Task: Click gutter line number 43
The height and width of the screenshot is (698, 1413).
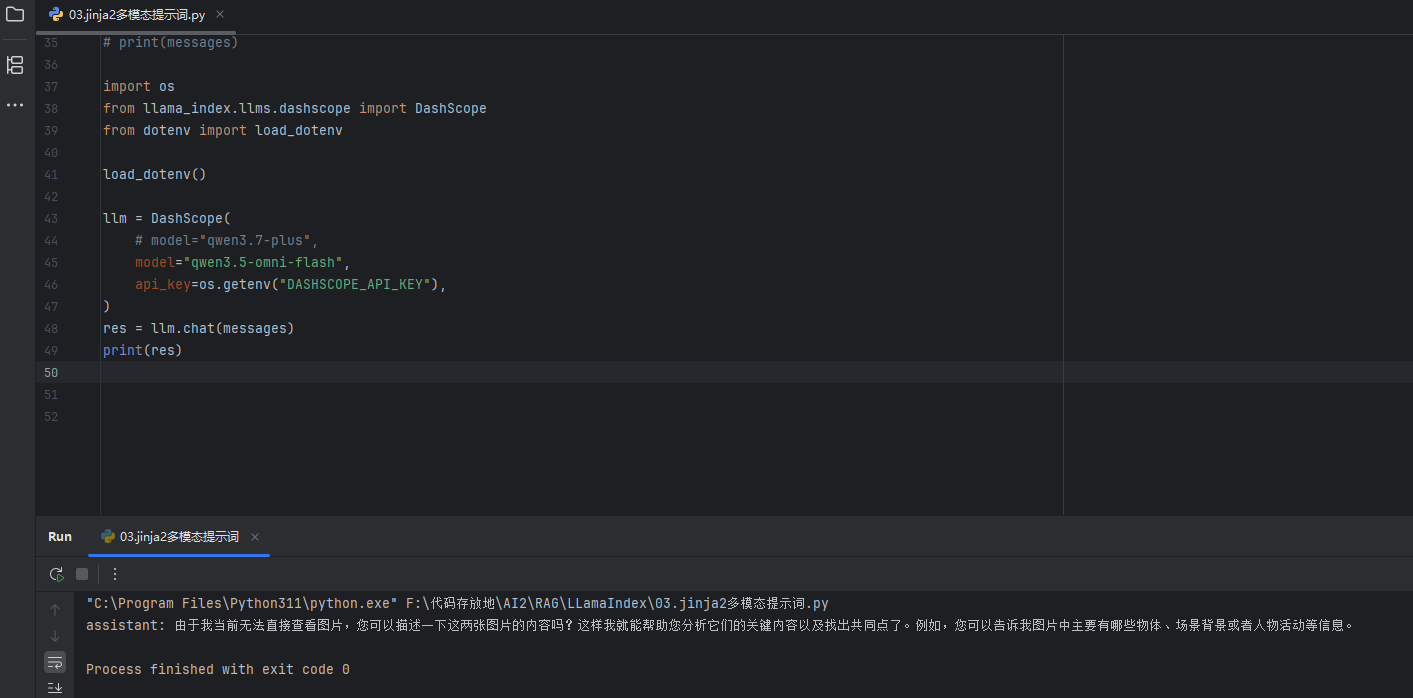Action: 51,218
